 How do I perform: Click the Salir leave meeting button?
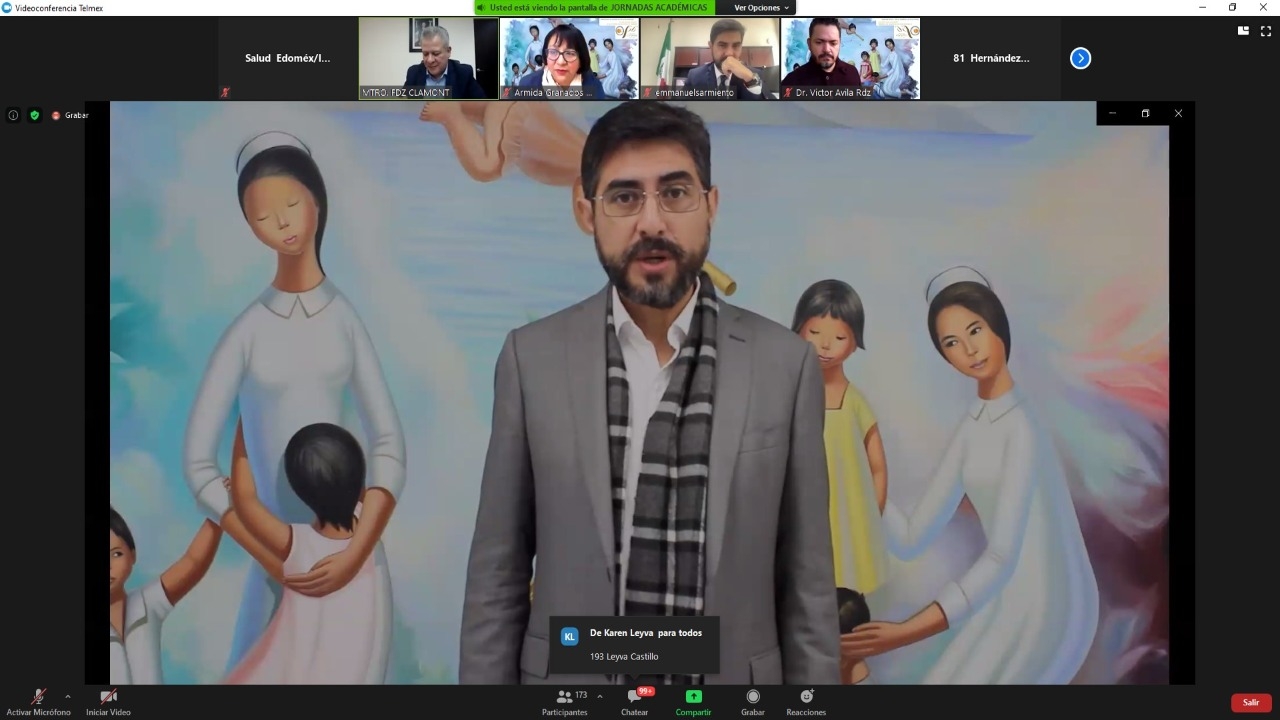pyautogui.click(x=1251, y=703)
